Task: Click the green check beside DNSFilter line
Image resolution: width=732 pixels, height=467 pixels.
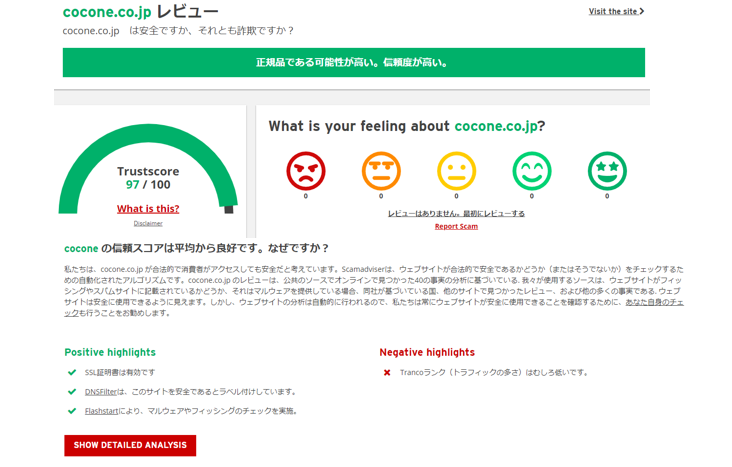Action: pyautogui.click(x=72, y=391)
